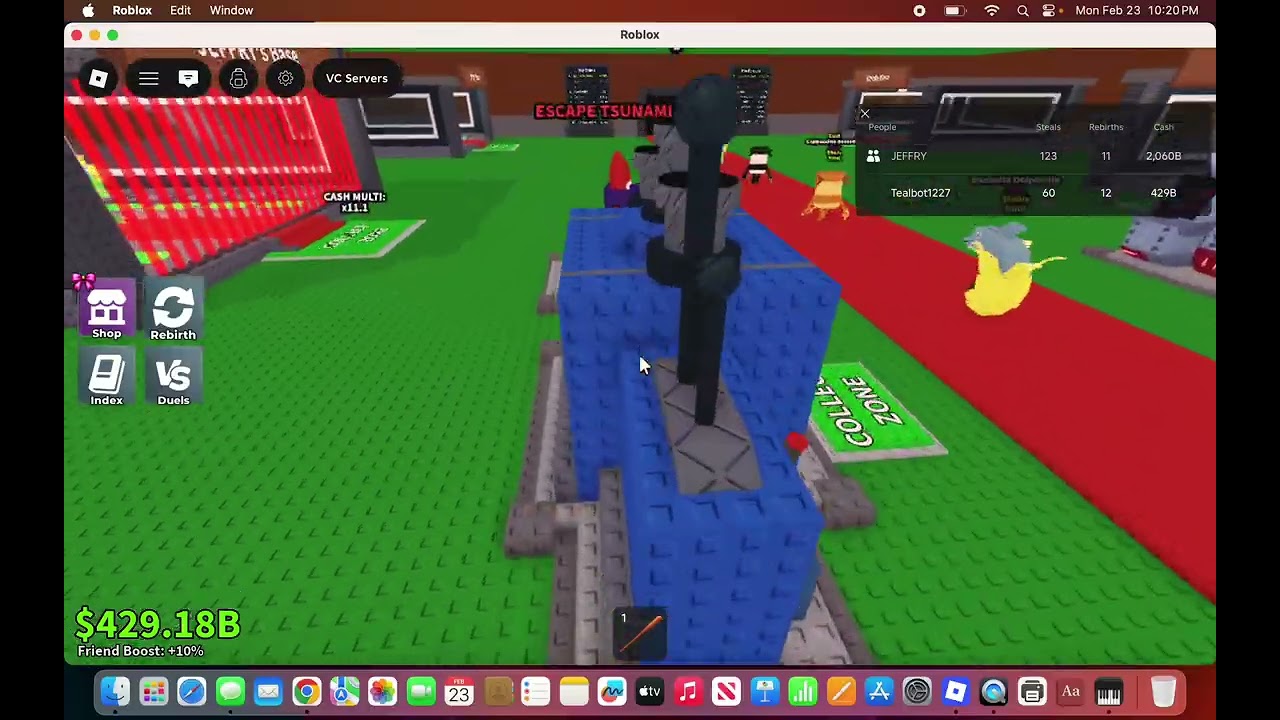
Task: Open Trash from the Dock
Action: [x=1163, y=691]
